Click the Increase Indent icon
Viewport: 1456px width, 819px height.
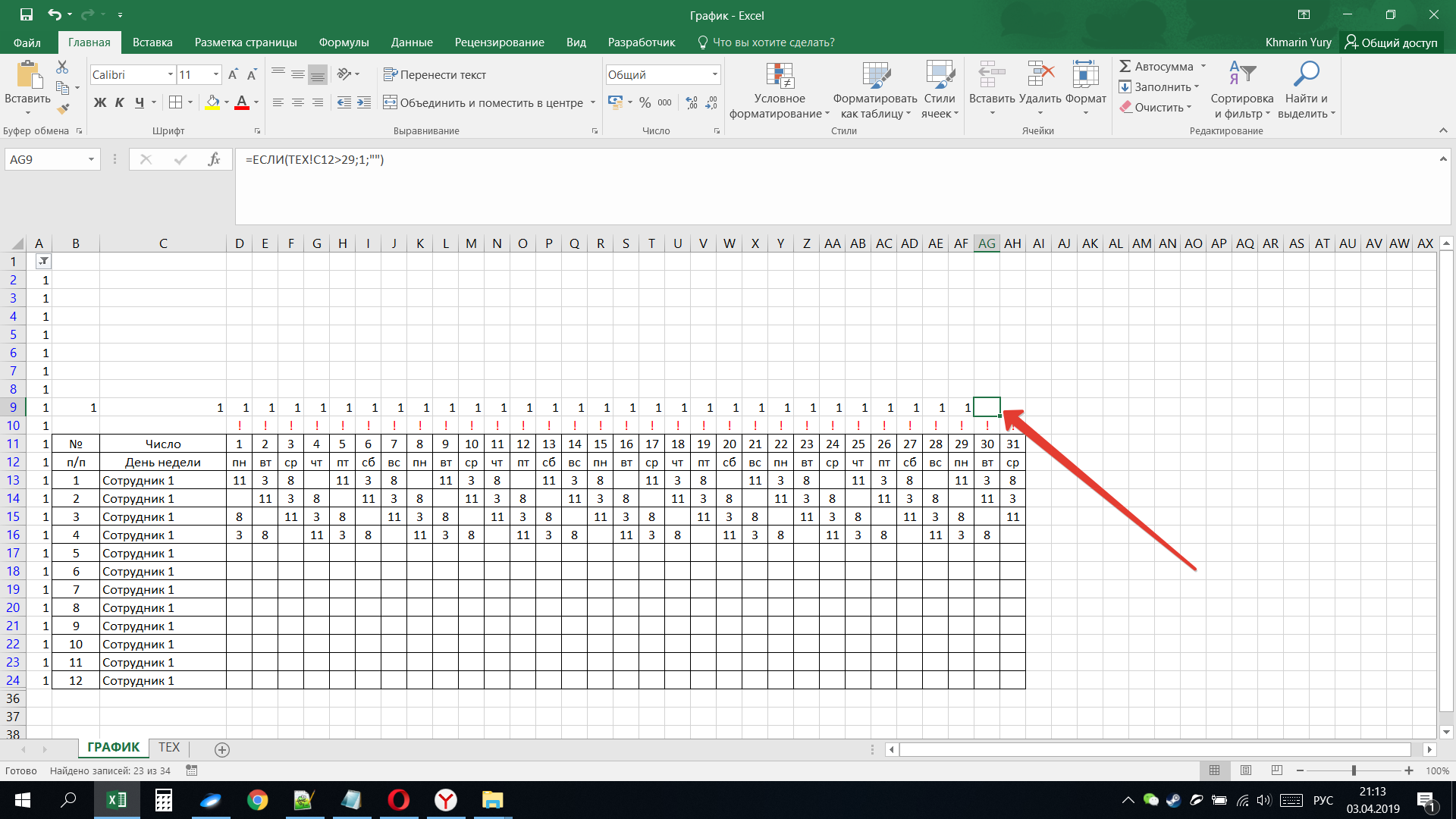364,102
